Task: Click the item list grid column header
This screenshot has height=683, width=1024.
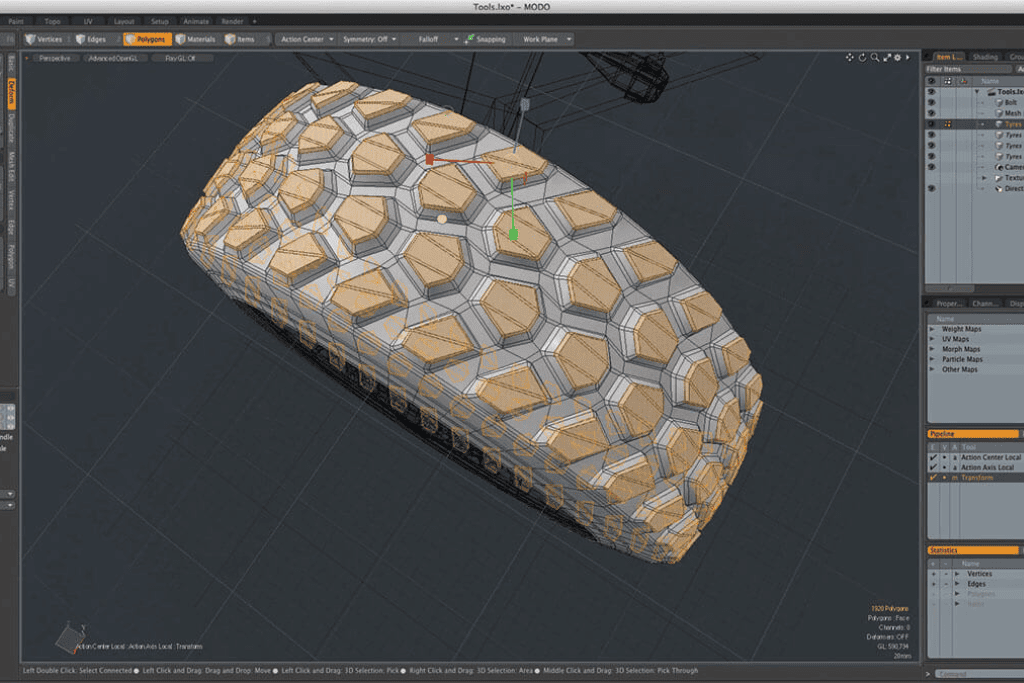Action: click(947, 81)
